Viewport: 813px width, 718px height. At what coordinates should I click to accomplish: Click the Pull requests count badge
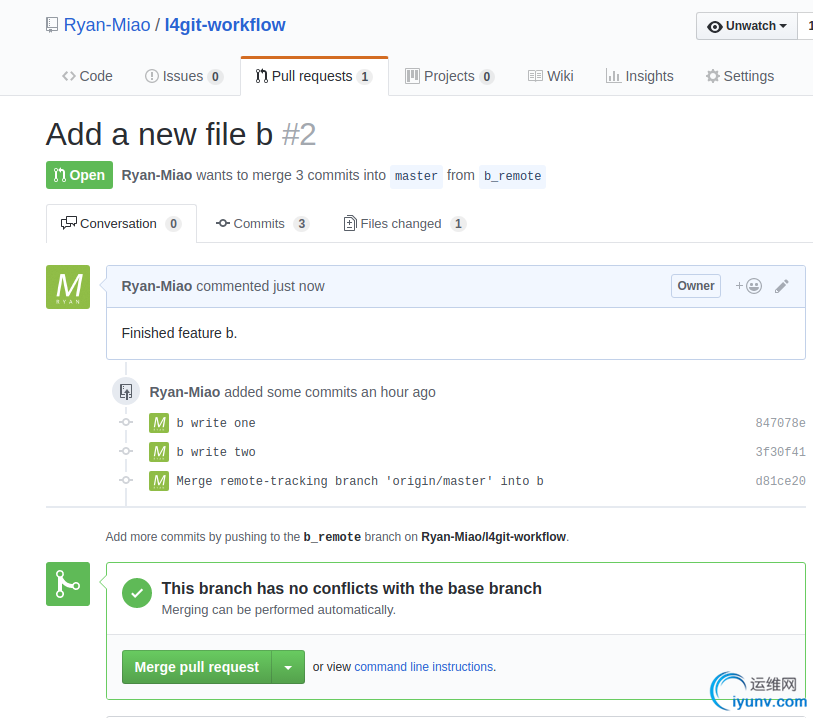365,77
